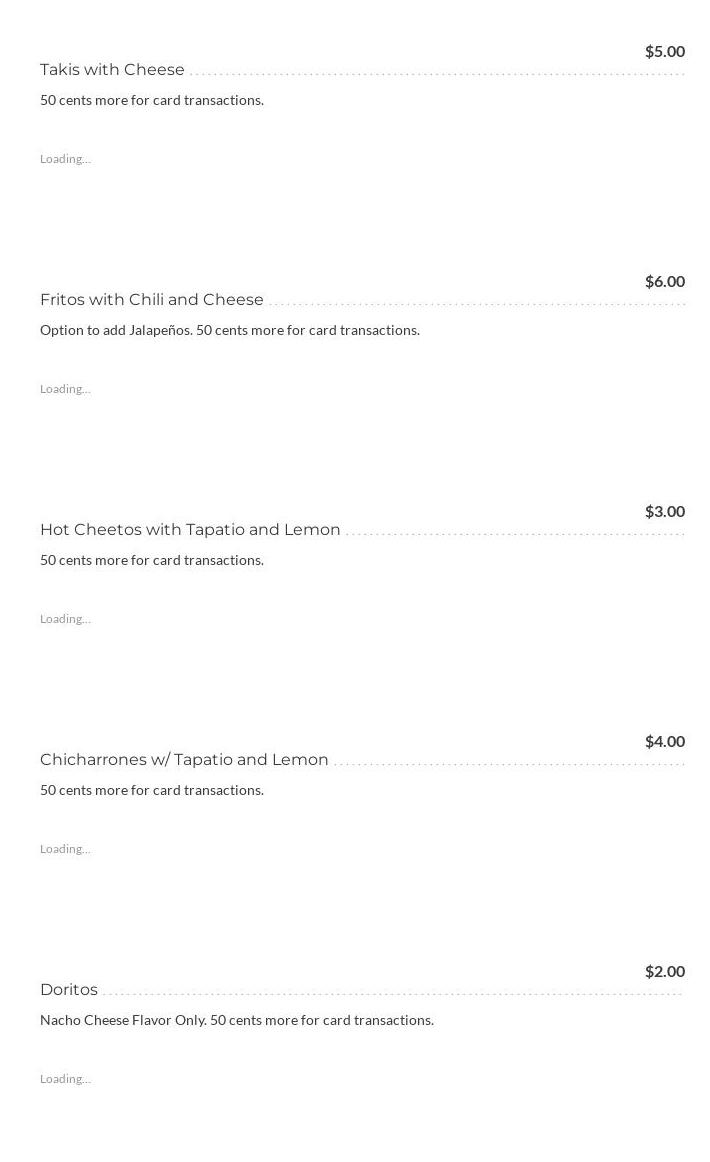This screenshot has height=1162, width=710.
Task: Click the $5.00 price for Takis
Action: 664,51
